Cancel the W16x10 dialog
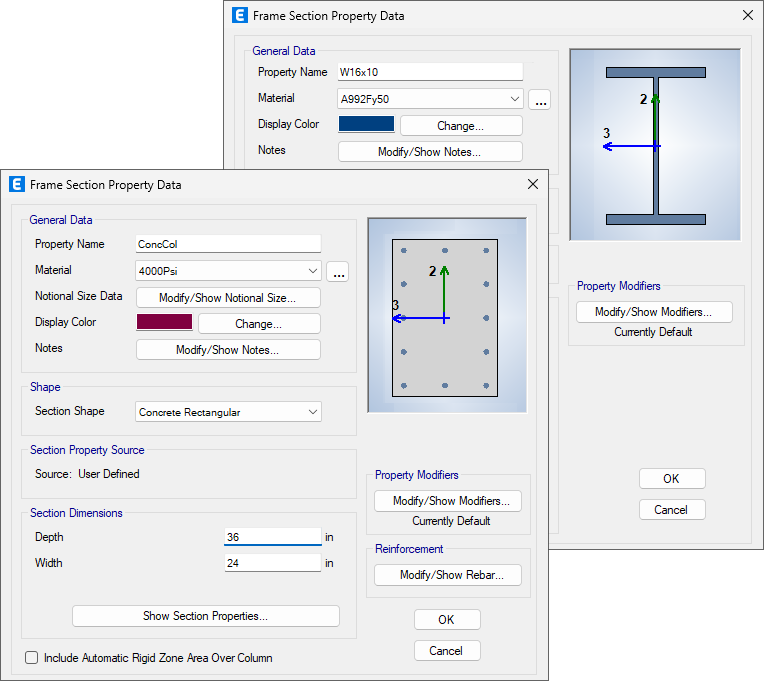 click(x=672, y=510)
